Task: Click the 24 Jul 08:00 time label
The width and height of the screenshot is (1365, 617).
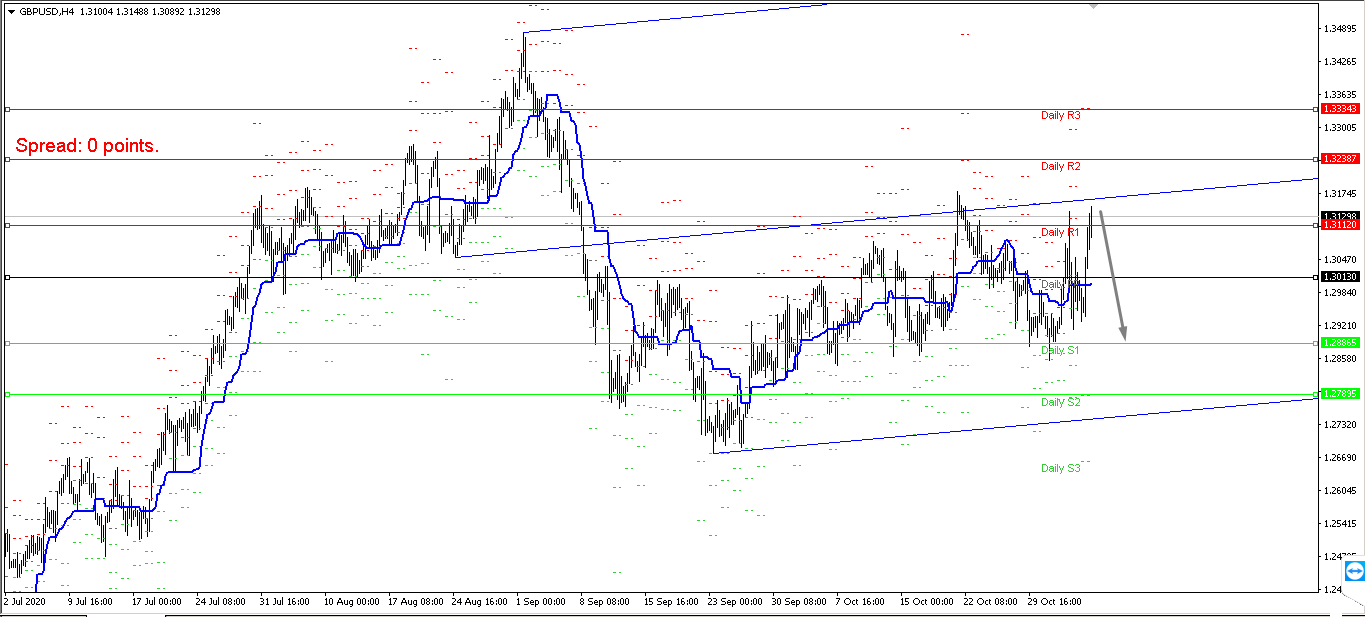Action: [x=221, y=603]
